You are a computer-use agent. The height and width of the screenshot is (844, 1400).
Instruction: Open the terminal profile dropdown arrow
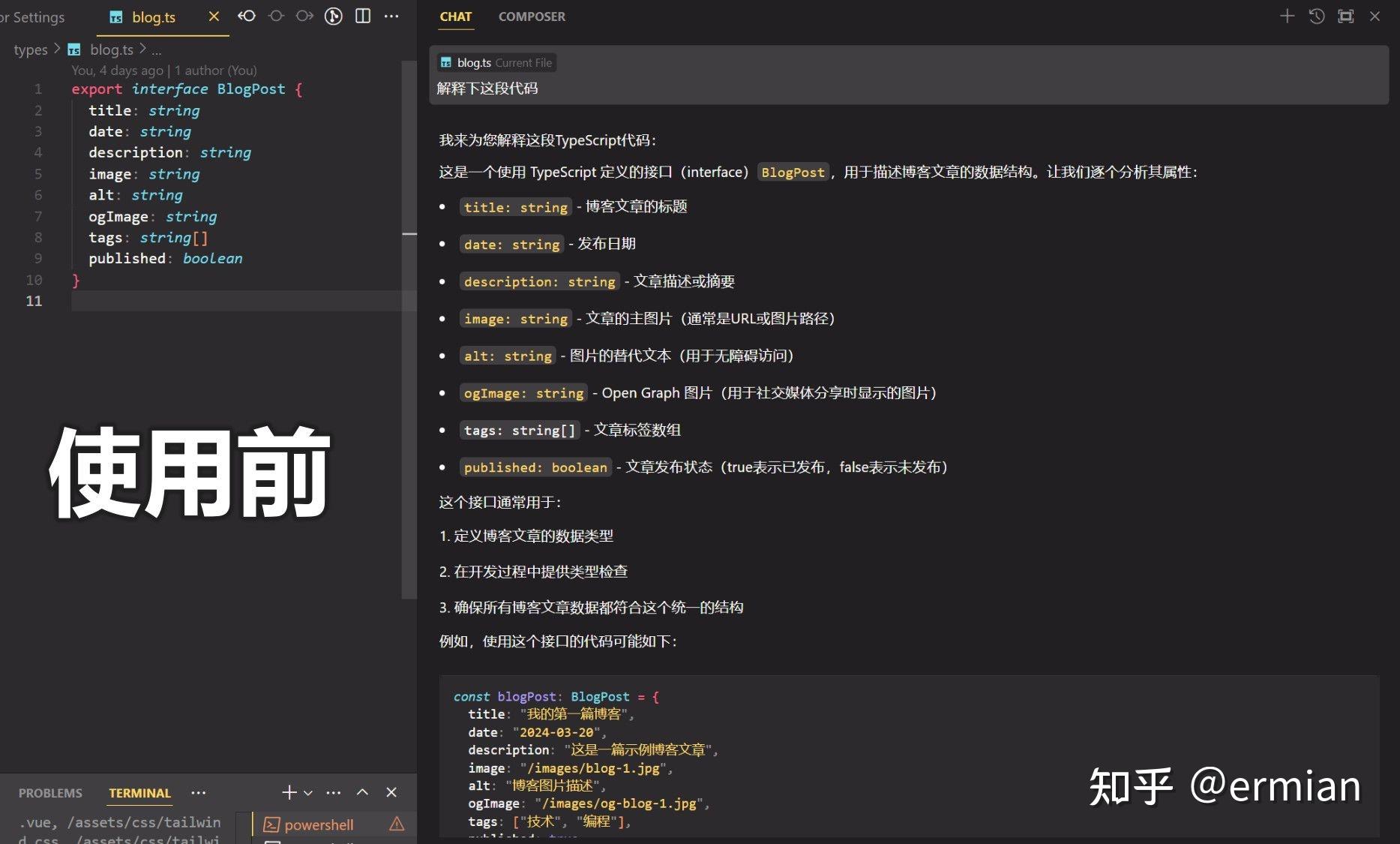click(308, 792)
